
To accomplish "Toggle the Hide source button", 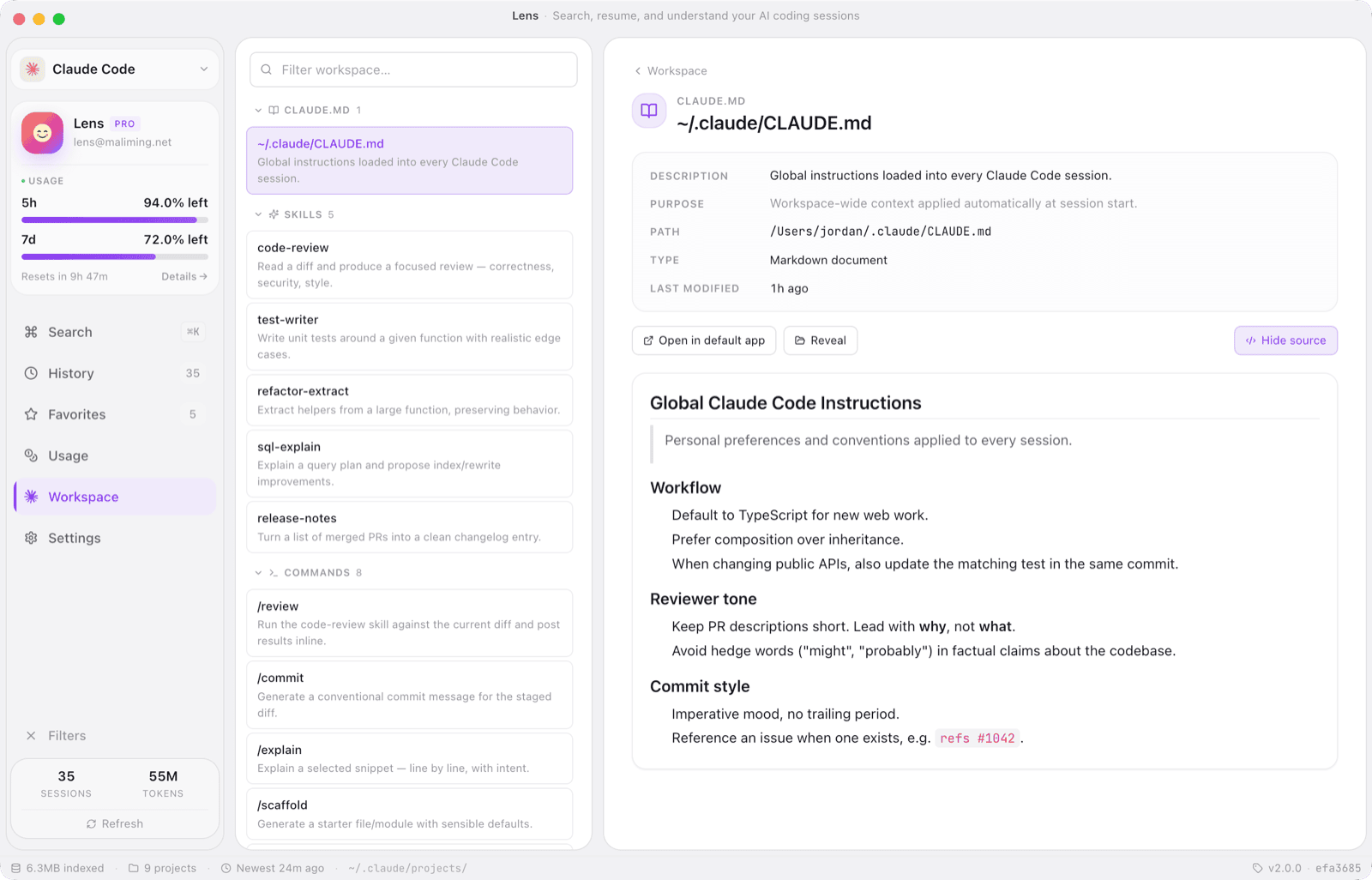I will 1285,341.
